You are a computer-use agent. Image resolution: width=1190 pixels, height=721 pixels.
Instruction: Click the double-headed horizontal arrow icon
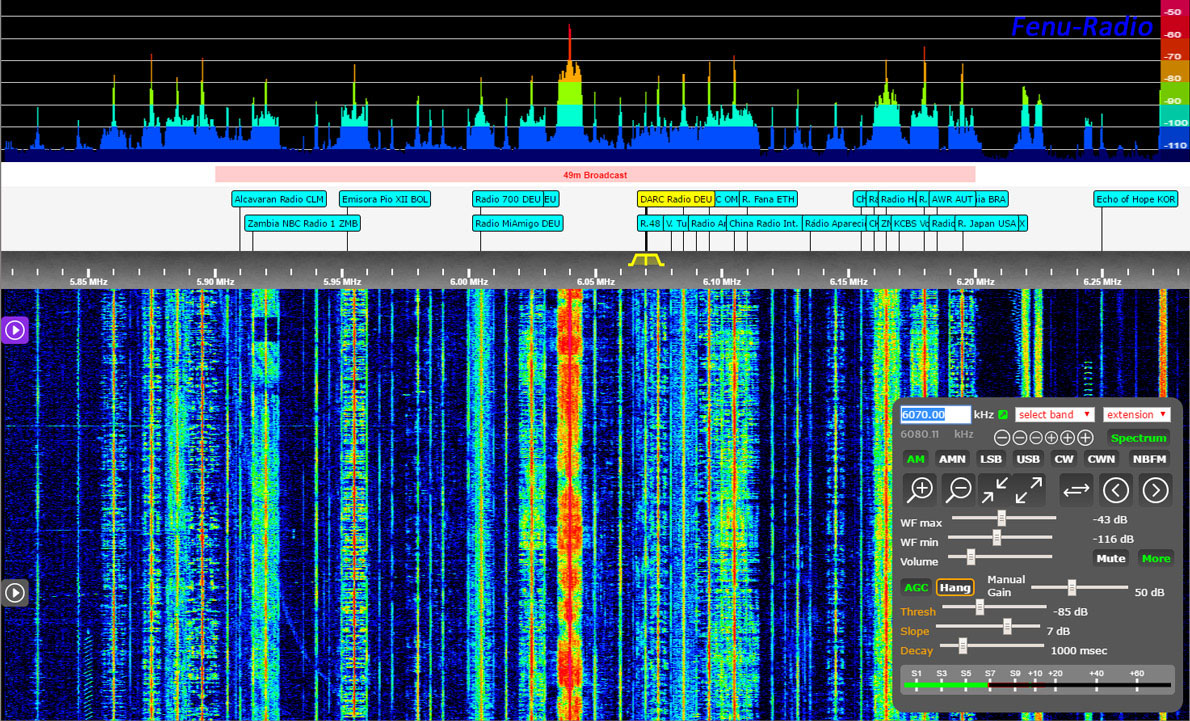(1076, 490)
